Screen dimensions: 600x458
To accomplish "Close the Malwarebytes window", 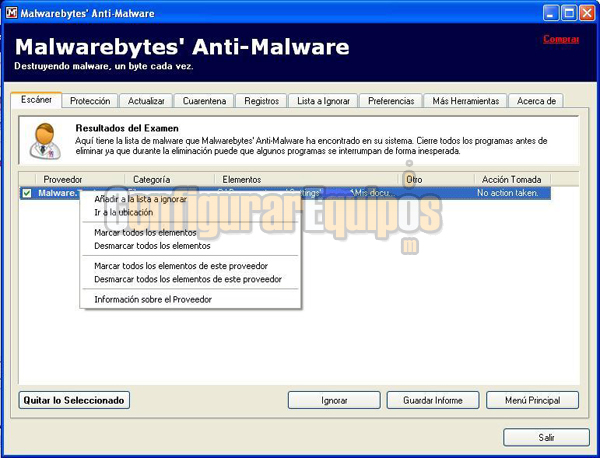I will pyautogui.click(x=587, y=13).
